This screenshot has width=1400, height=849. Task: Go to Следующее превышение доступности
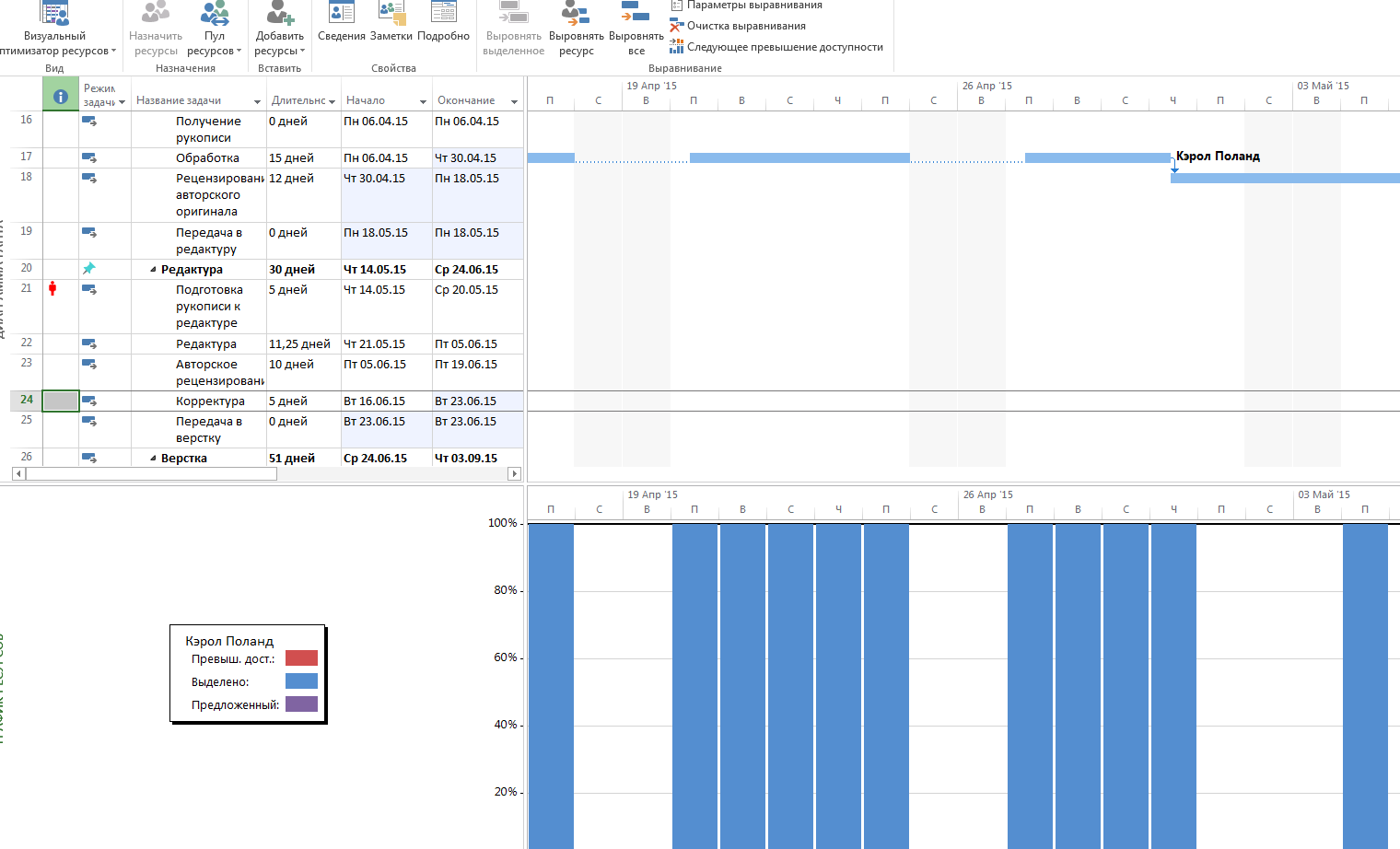click(x=776, y=47)
